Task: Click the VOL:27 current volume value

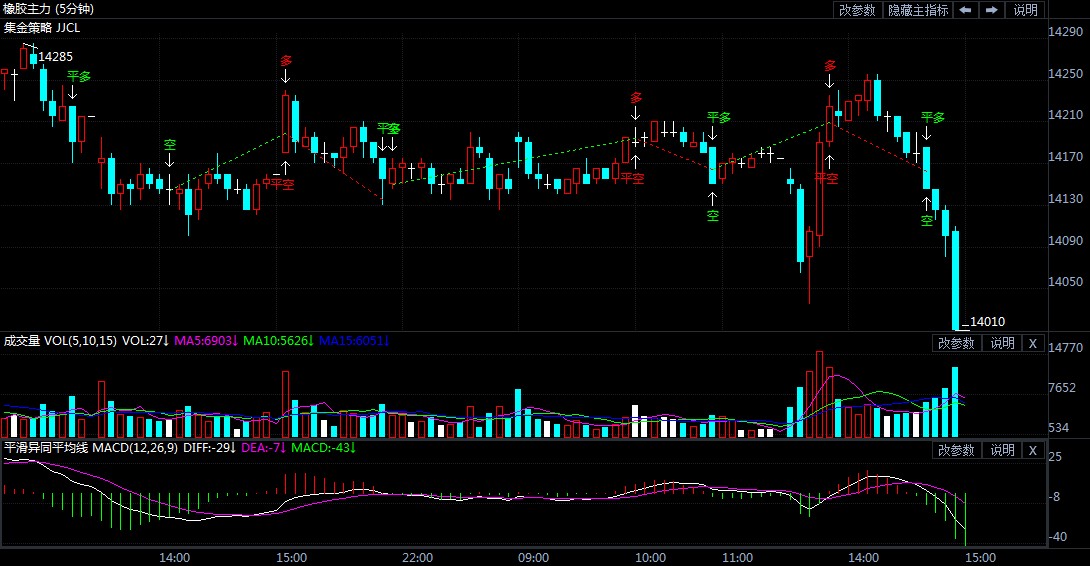Action: pos(145,341)
